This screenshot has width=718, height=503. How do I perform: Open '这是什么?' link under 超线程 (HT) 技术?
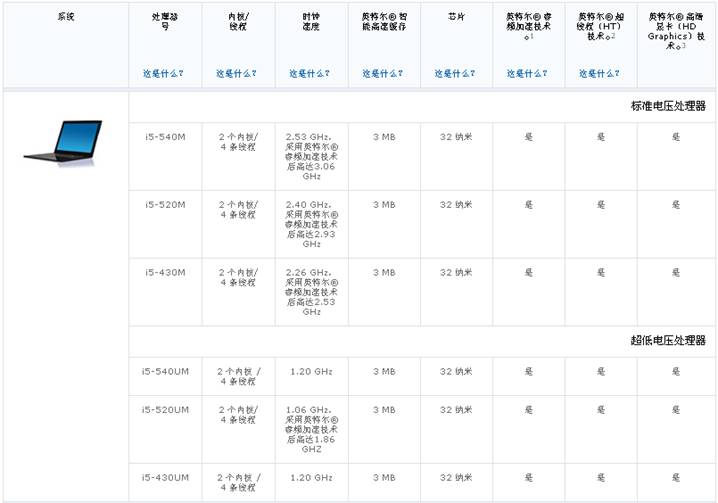tap(599, 73)
